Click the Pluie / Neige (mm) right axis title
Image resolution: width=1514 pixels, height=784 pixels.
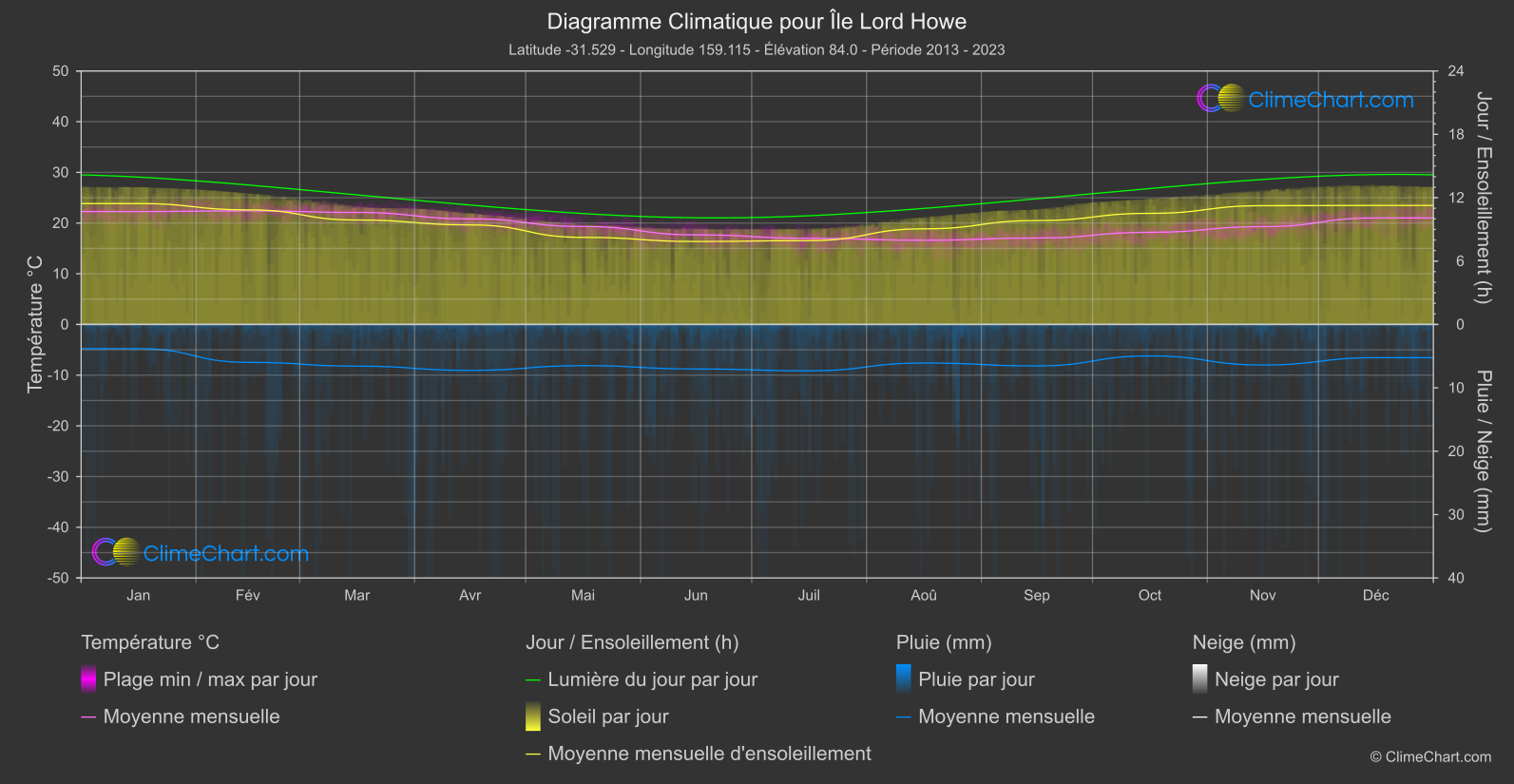point(1483,451)
